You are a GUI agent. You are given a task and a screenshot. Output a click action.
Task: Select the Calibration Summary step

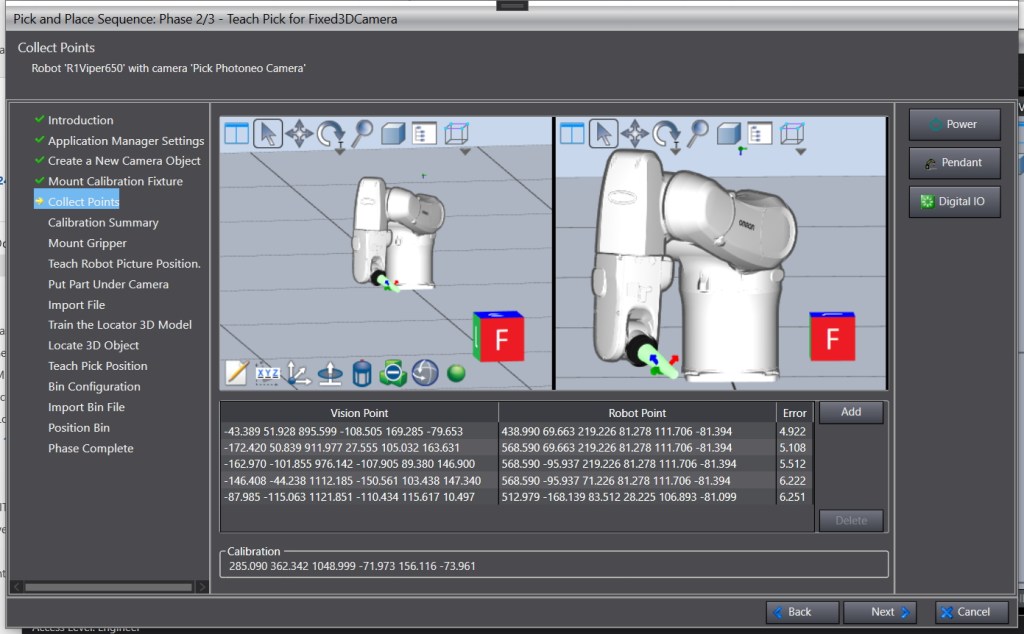point(103,222)
